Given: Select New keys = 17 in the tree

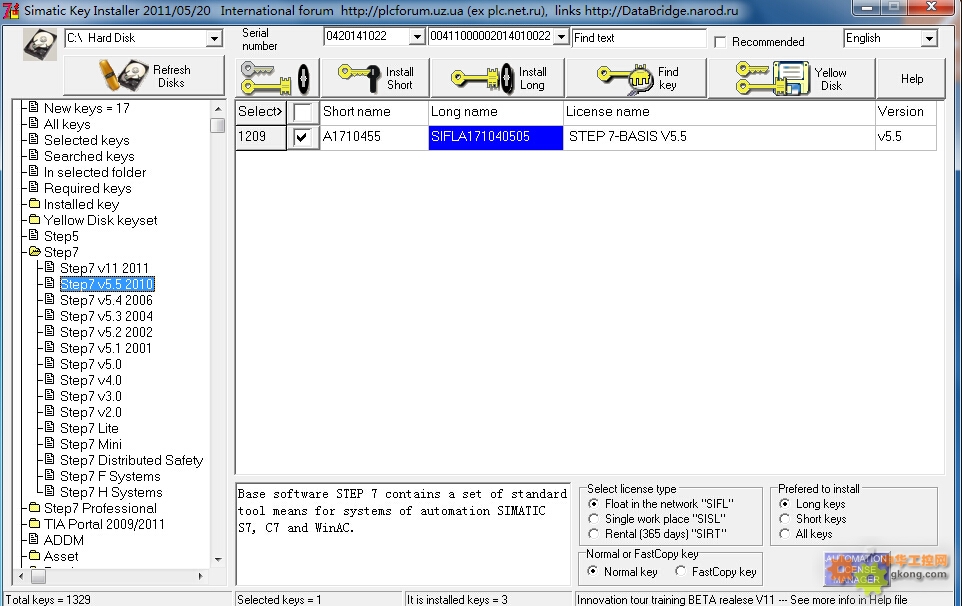Looking at the screenshot, I should coord(87,109).
